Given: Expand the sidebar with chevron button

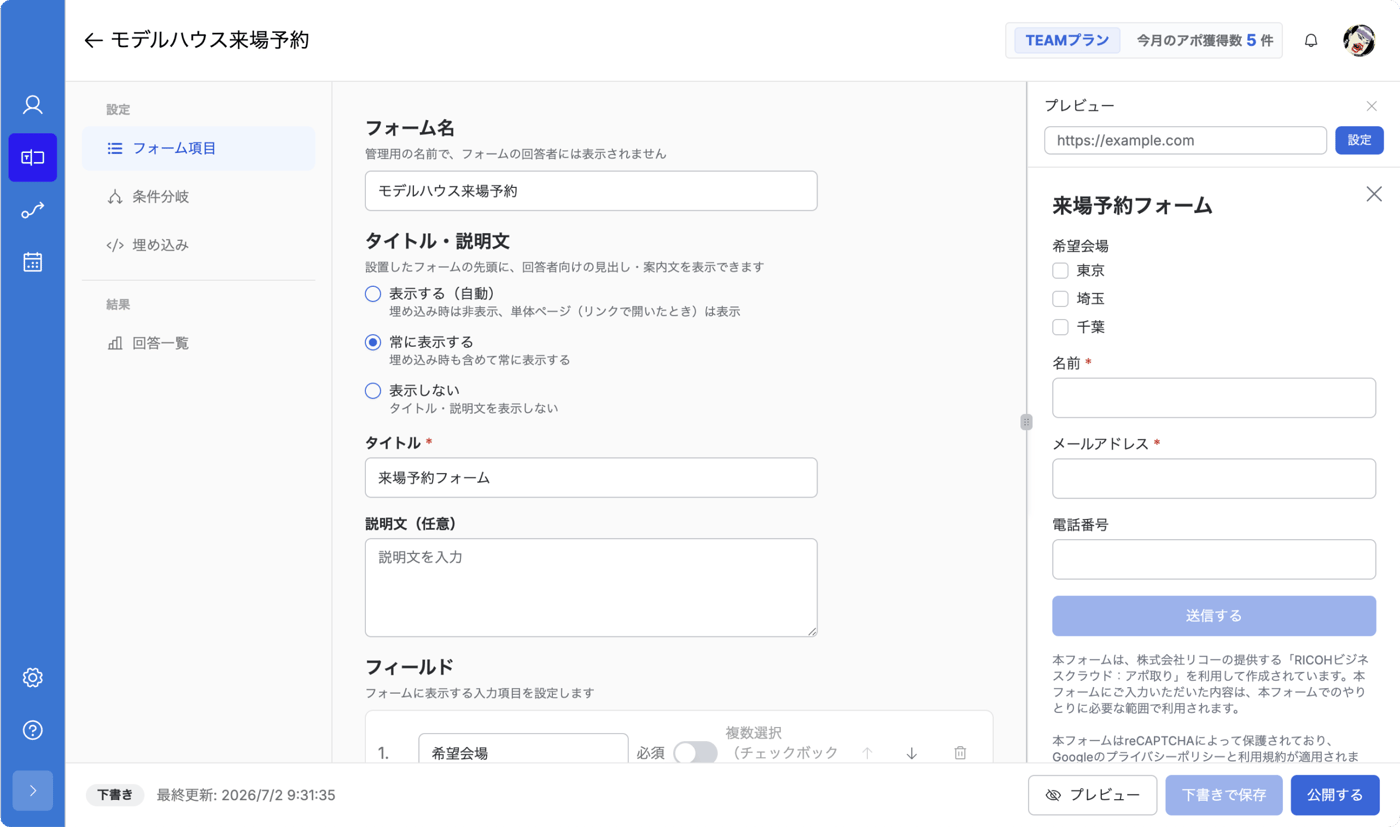Looking at the screenshot, I should pyautogui.click(x=33, y=791).
